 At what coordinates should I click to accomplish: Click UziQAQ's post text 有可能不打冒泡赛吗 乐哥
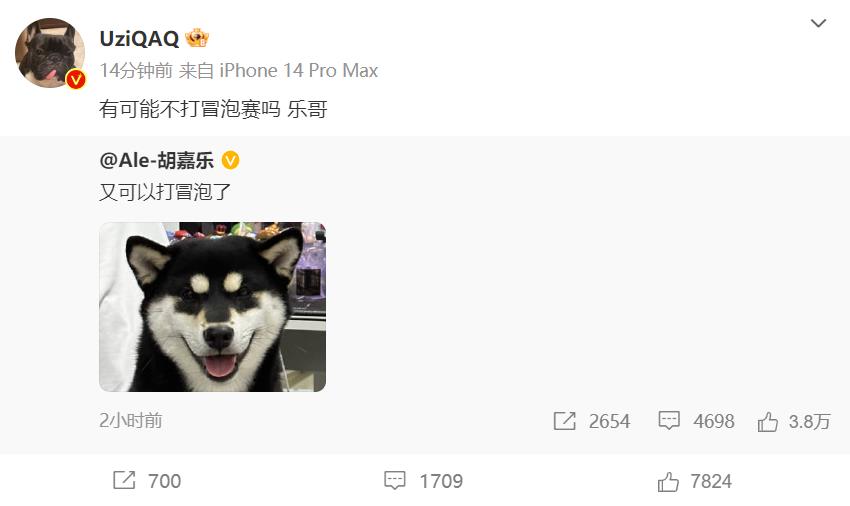[214, 109]
